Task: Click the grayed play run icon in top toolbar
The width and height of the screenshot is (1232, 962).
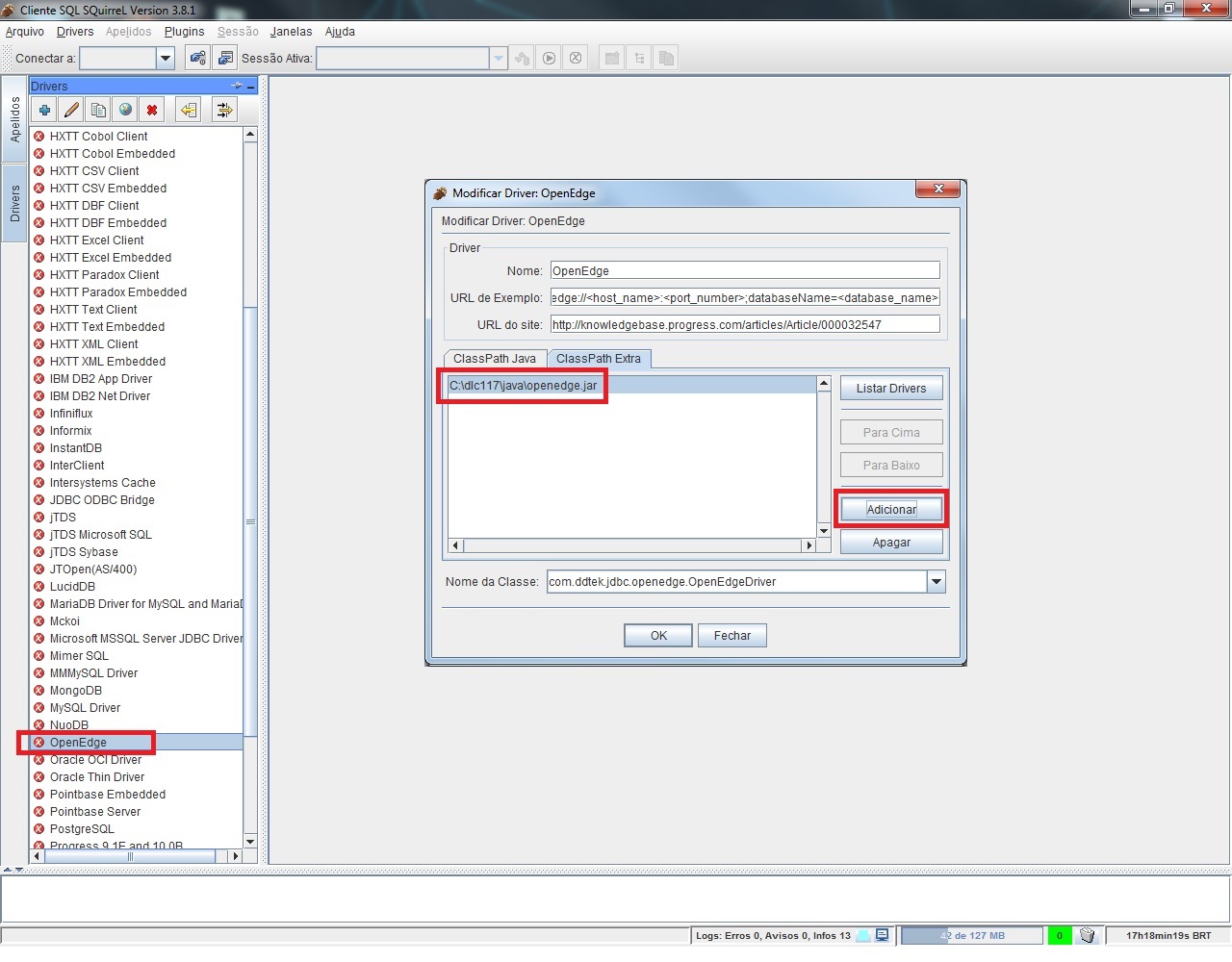Action: (549, 58)
